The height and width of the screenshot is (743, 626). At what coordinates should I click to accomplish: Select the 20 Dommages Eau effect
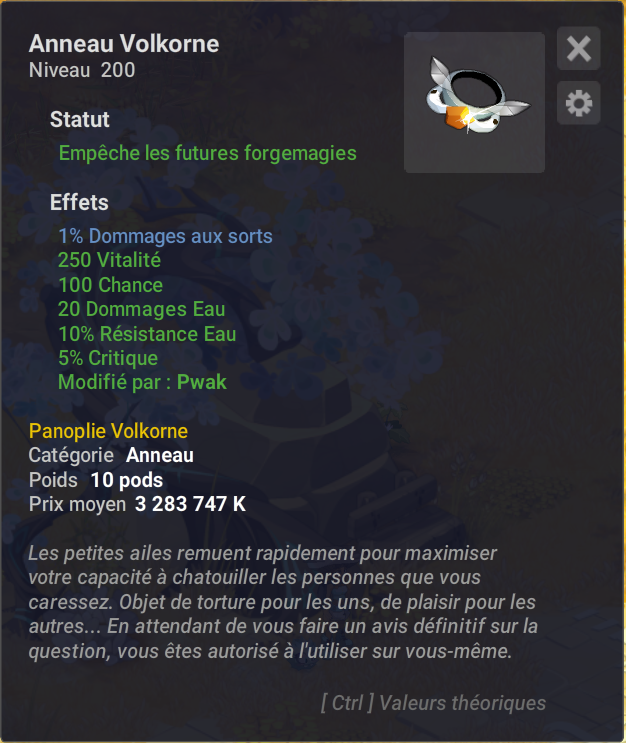click(x=141, y=309)
